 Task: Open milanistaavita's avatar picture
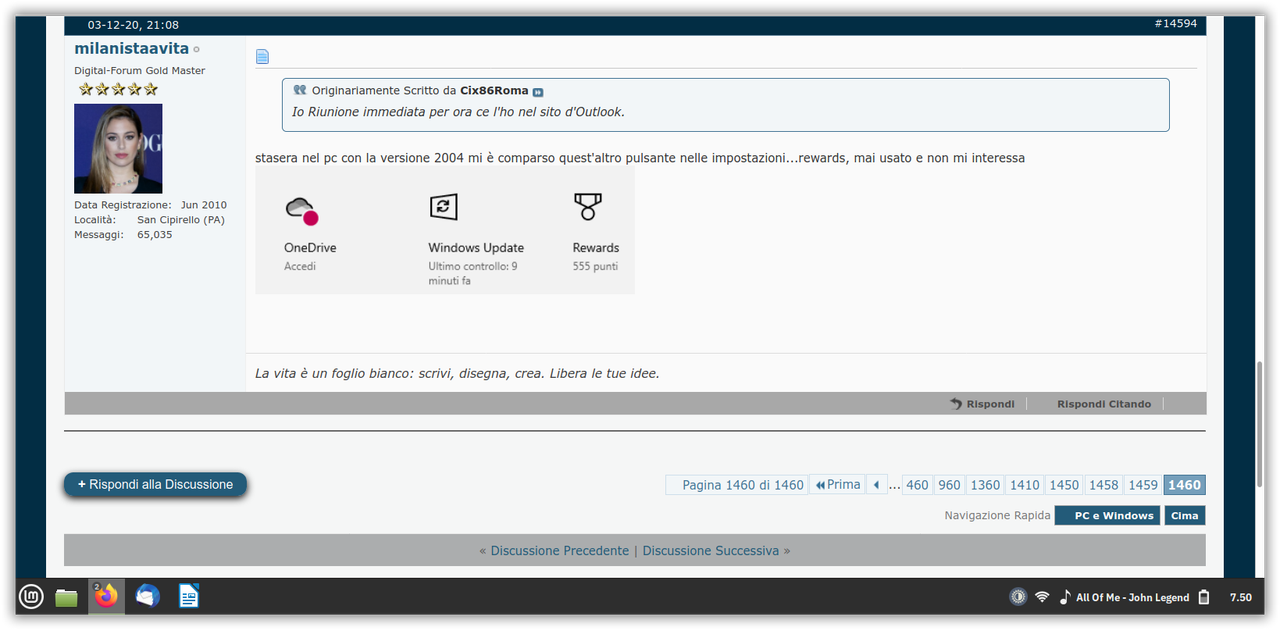tap(118, 148)
